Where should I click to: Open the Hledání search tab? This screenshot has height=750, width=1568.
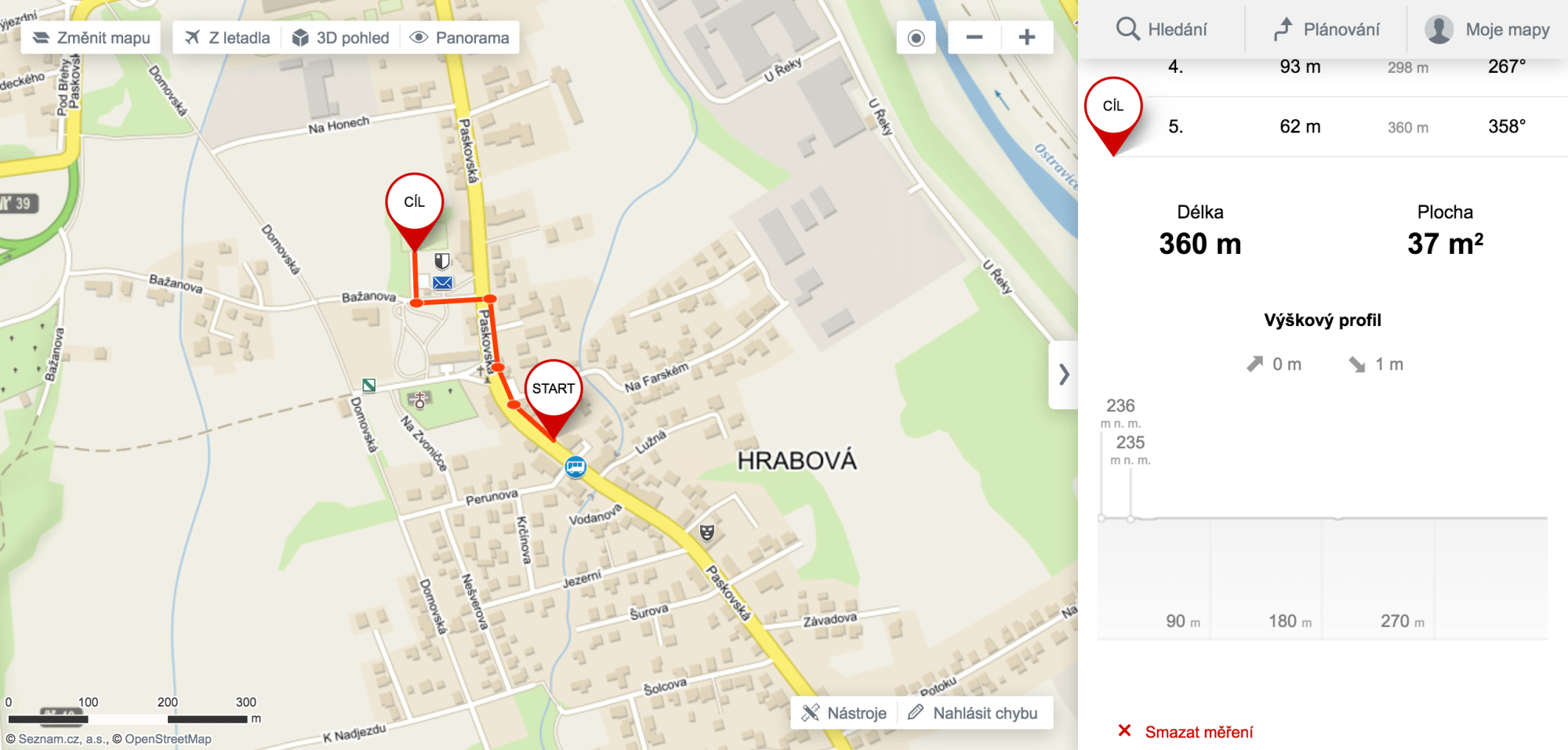1162,30
